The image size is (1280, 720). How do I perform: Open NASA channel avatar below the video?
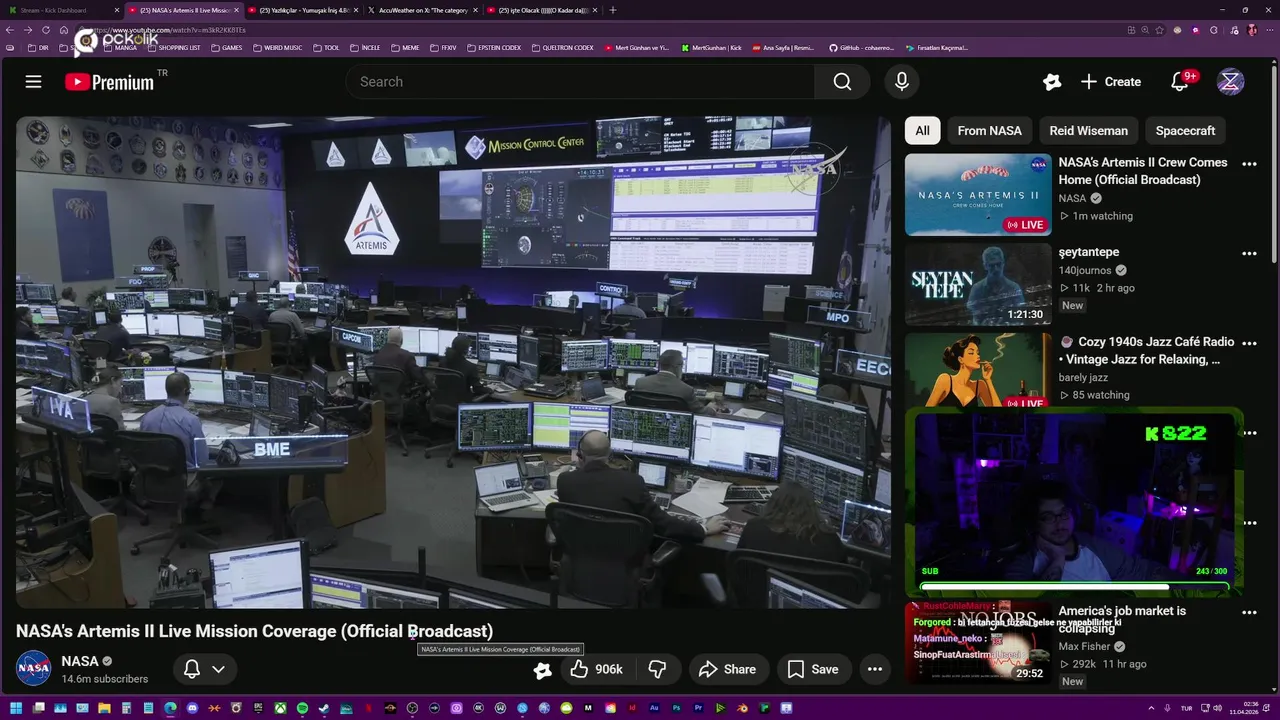33,668
